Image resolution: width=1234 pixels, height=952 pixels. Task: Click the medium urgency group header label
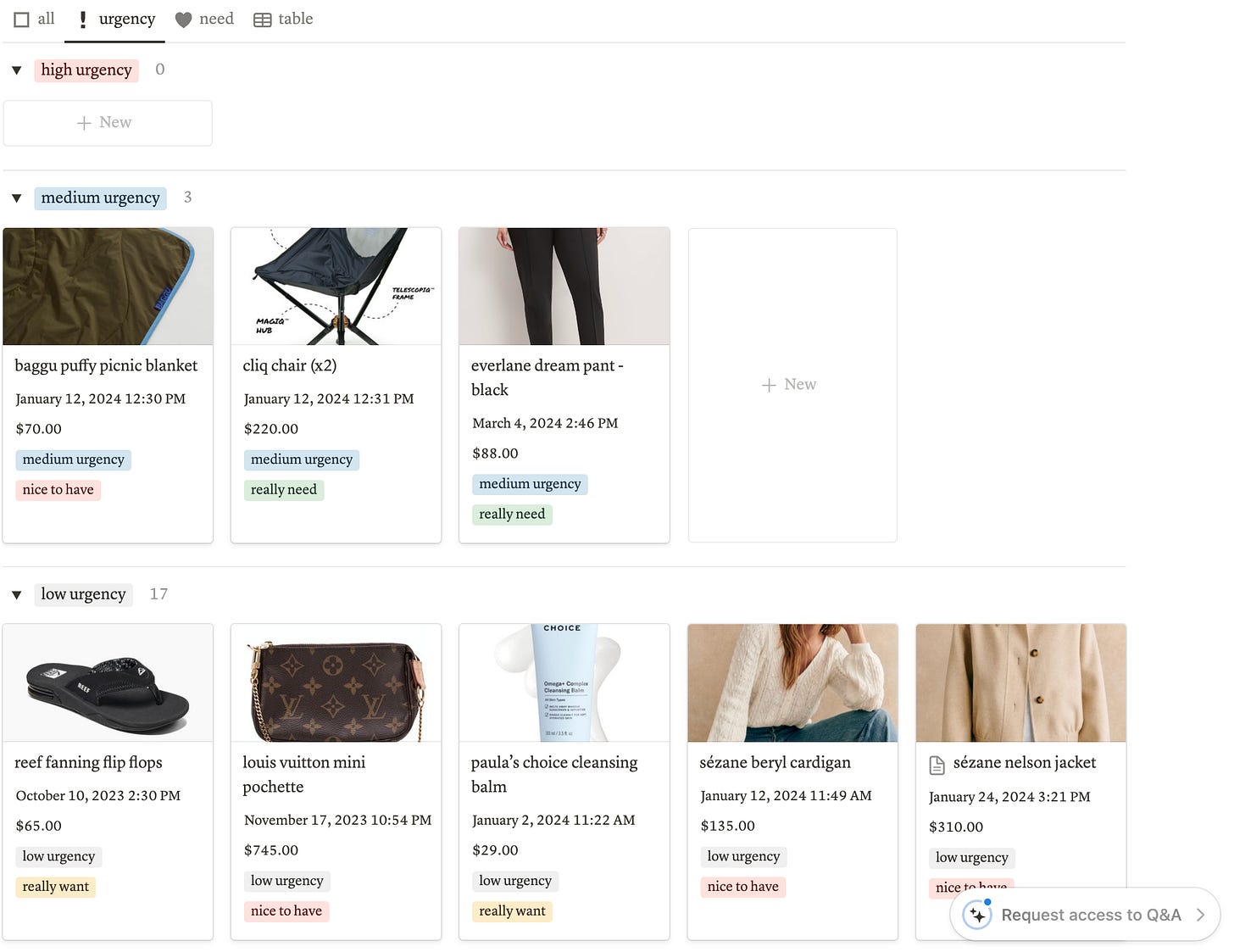100,198
